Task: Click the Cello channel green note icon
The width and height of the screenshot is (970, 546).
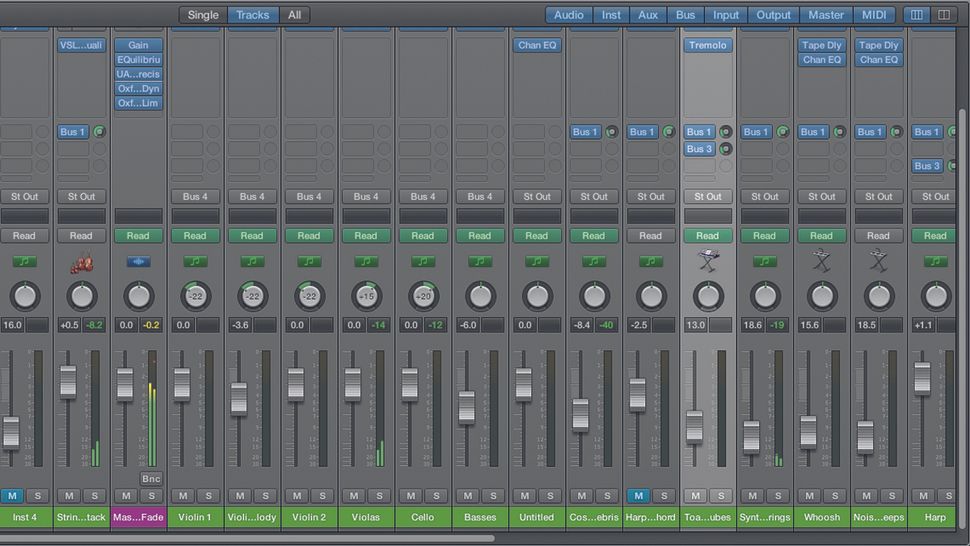Action: click(423, 262)
